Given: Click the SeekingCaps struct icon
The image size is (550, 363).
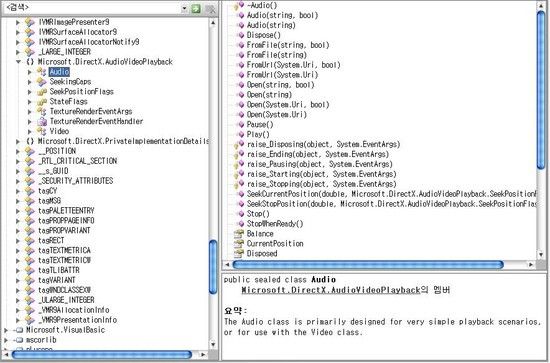Looking at the screenshot, I should coord(42,82).
